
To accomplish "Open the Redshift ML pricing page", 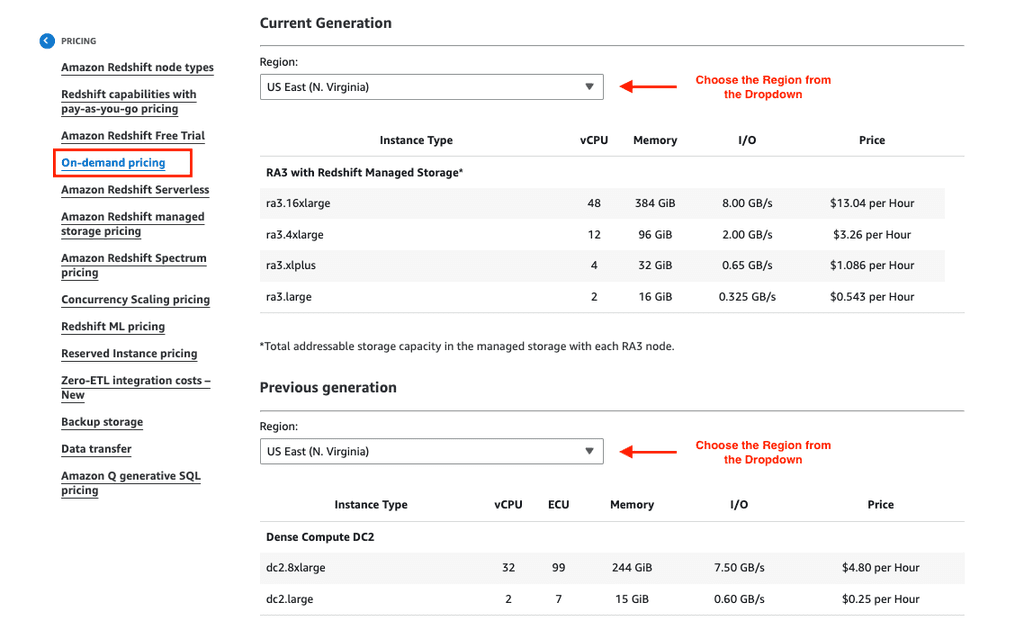I will tap(113, 326).
